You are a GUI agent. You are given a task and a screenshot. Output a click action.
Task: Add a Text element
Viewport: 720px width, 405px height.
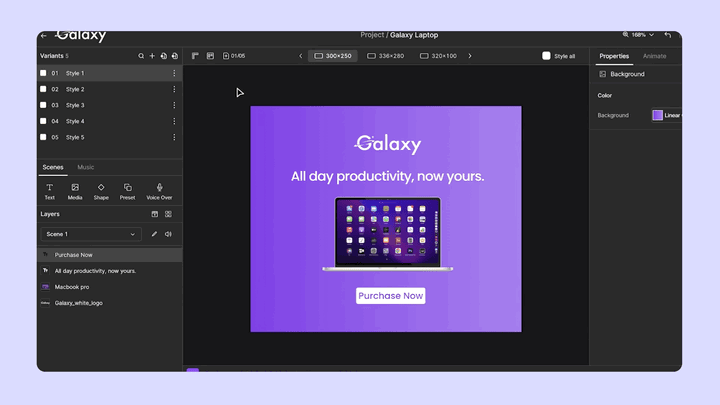pos(50,191)
